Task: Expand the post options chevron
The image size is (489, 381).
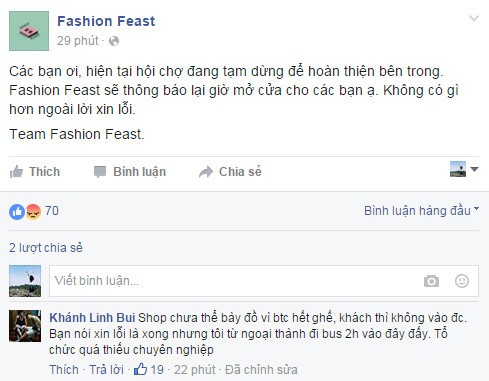Action: coord(474,18)
